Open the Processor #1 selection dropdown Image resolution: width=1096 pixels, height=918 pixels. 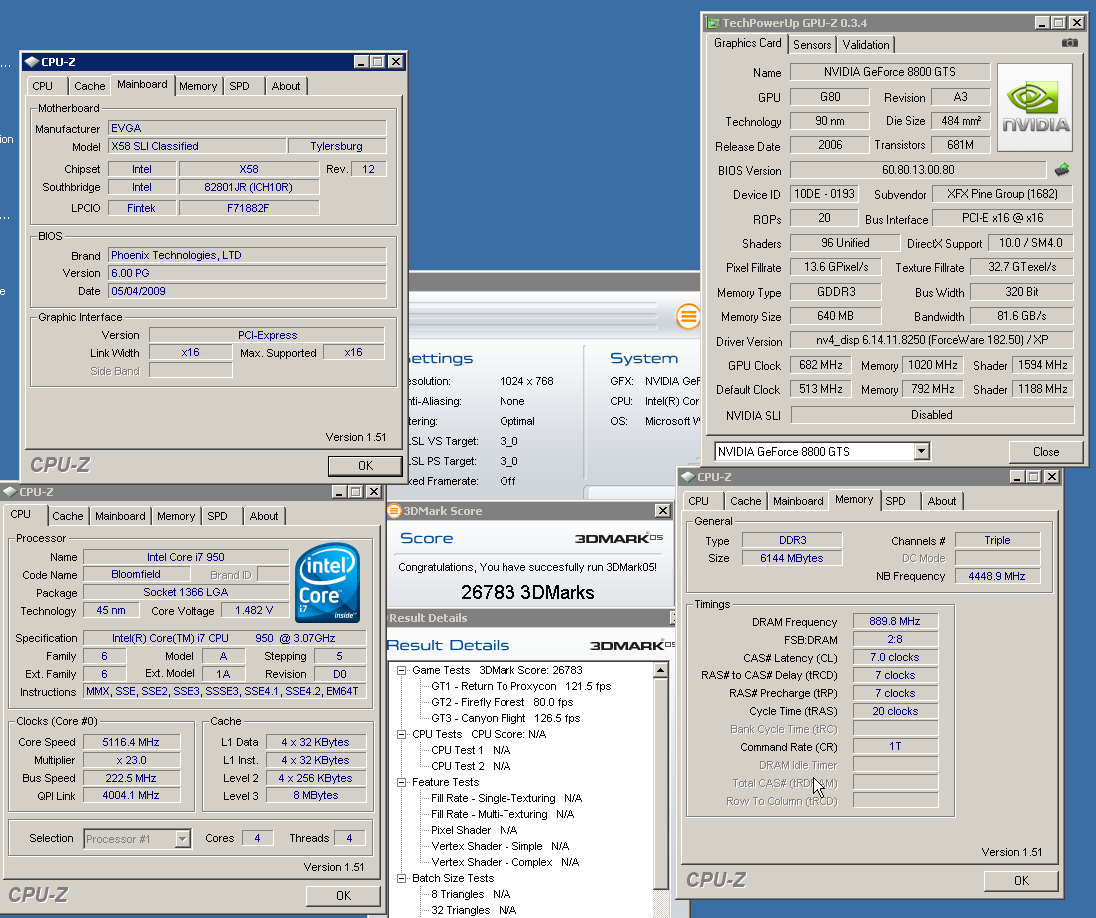182,838
